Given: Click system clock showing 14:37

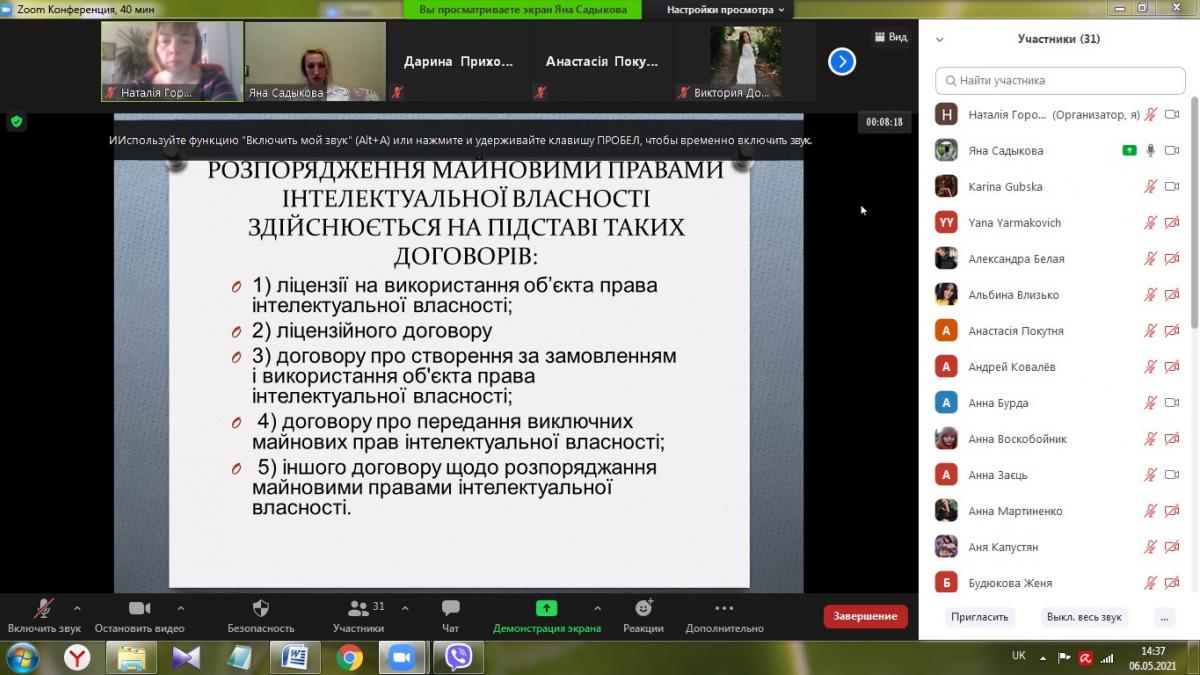Looking at the screenshot, I should (1152, 657).
